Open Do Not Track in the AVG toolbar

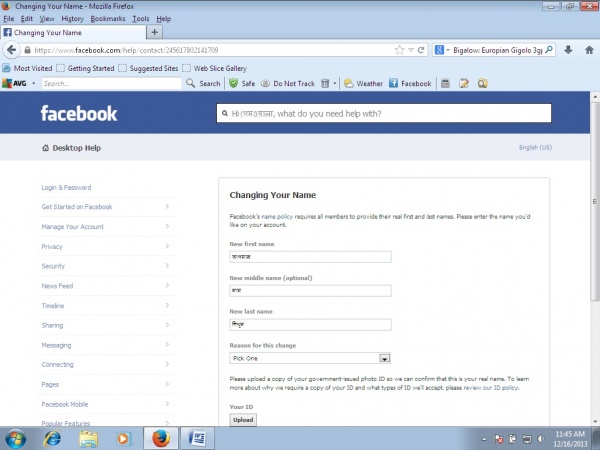coord(288,83)
